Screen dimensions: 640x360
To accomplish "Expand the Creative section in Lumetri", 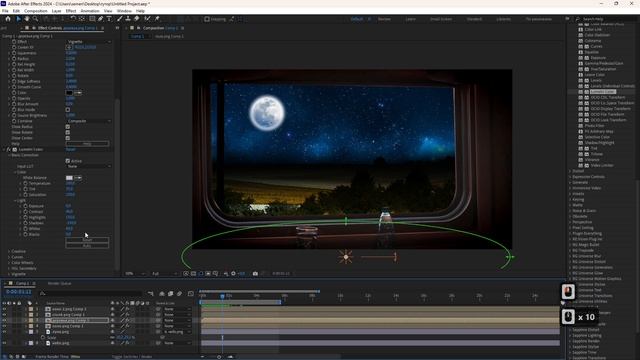I will point(9,251).
